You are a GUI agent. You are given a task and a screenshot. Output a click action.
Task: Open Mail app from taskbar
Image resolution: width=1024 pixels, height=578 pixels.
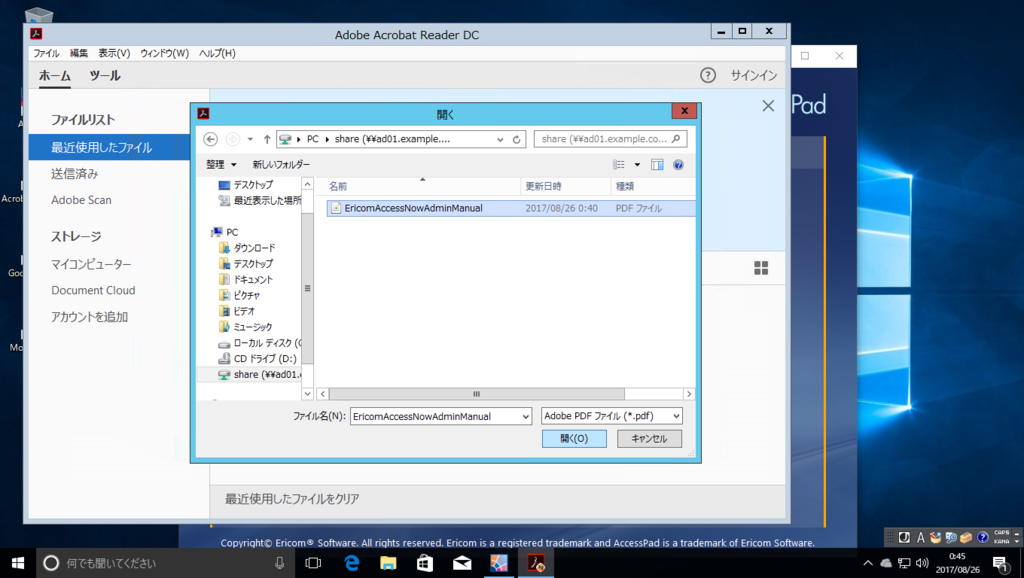pyautogui.click(x=462, y=563)
